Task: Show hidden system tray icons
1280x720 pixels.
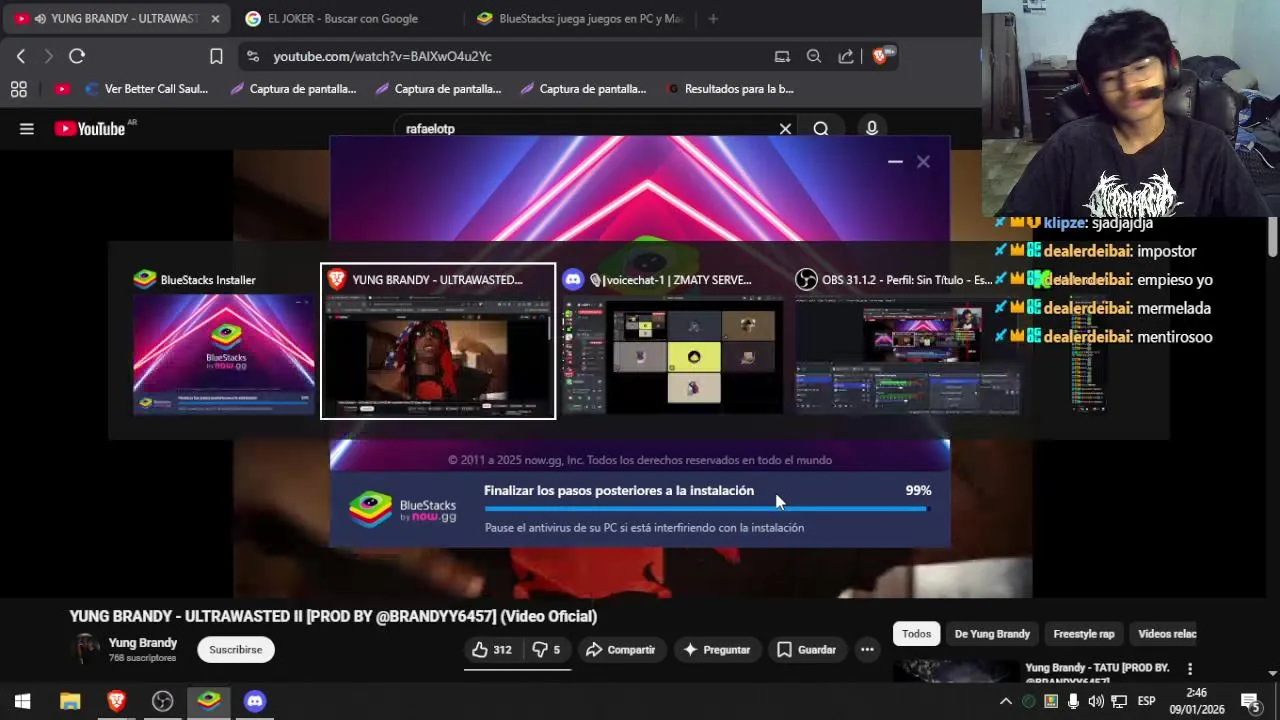Action: (1005, 701)
